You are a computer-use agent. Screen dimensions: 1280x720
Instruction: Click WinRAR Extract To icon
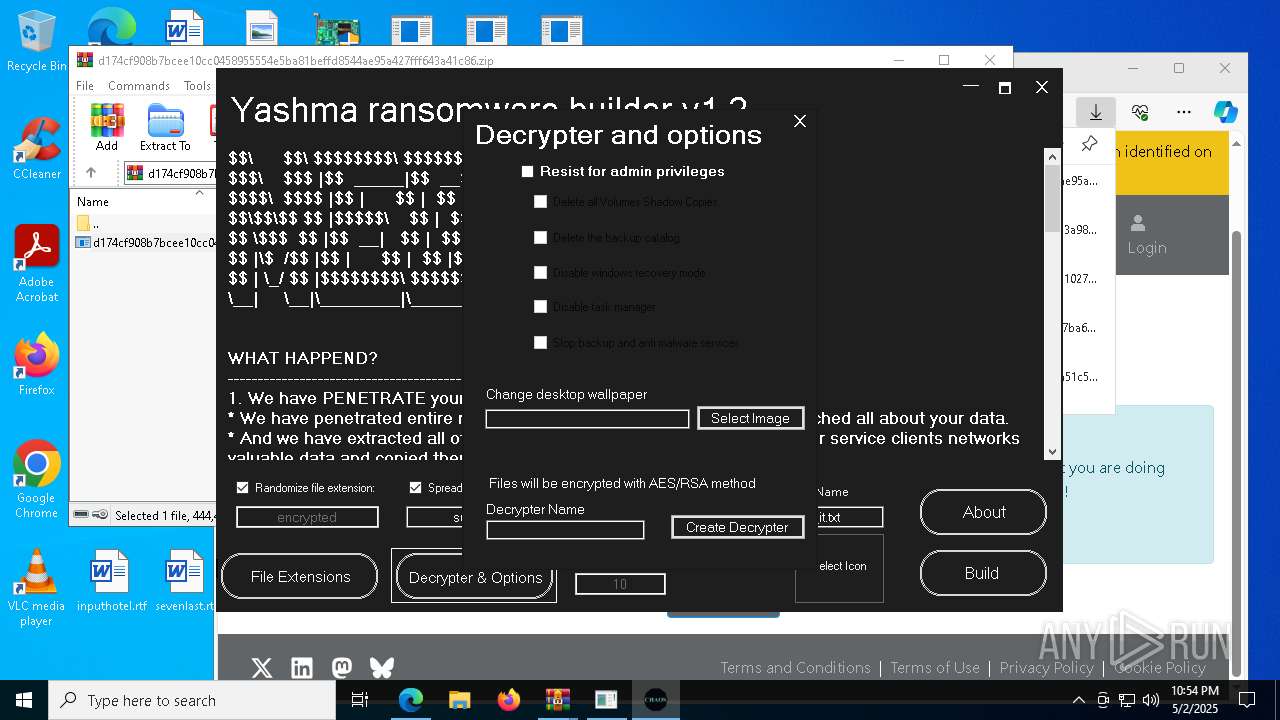click(x=165, y=128)
